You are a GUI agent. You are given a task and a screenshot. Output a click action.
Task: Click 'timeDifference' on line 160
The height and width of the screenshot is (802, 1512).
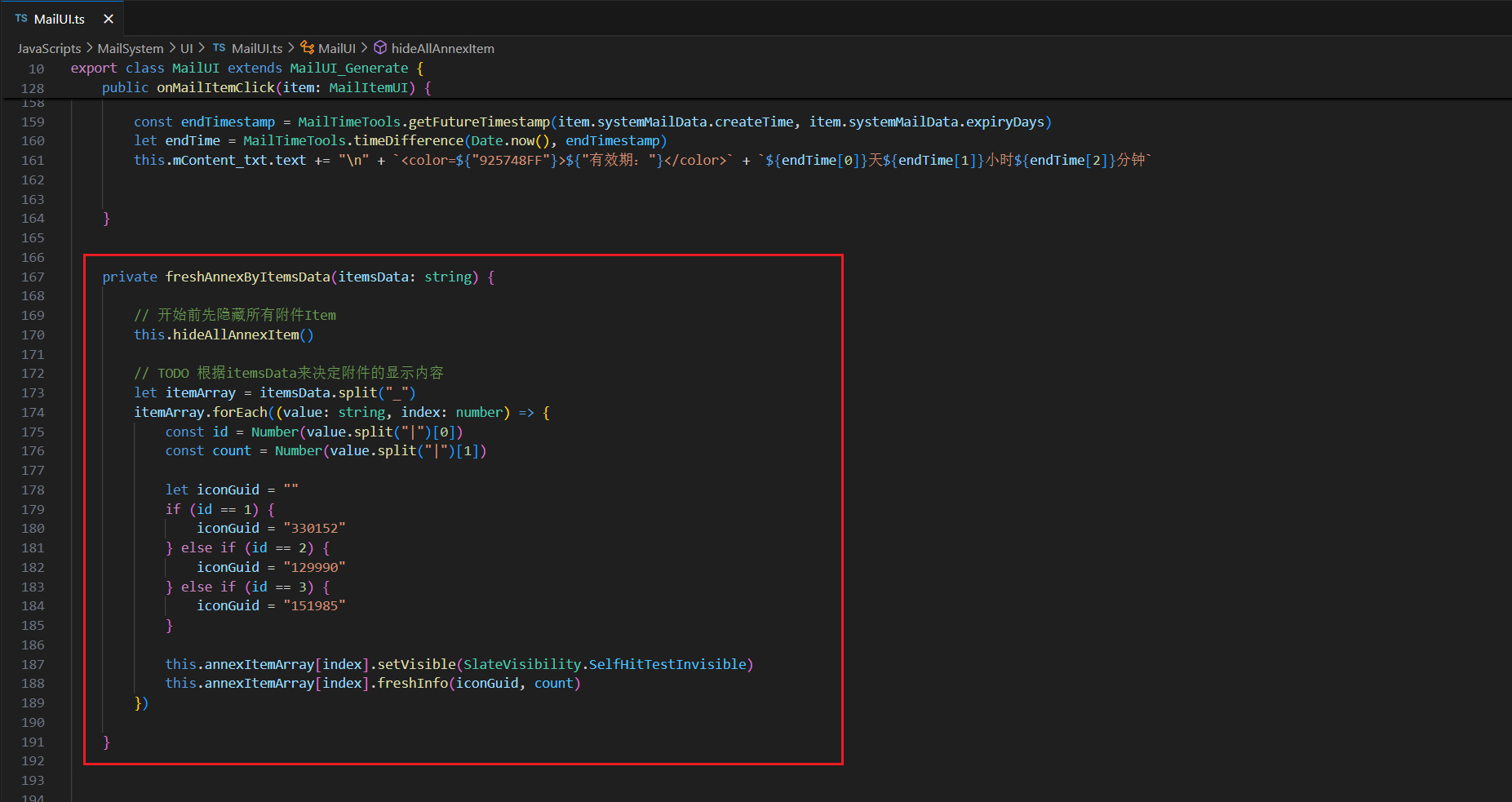point(408,140)
